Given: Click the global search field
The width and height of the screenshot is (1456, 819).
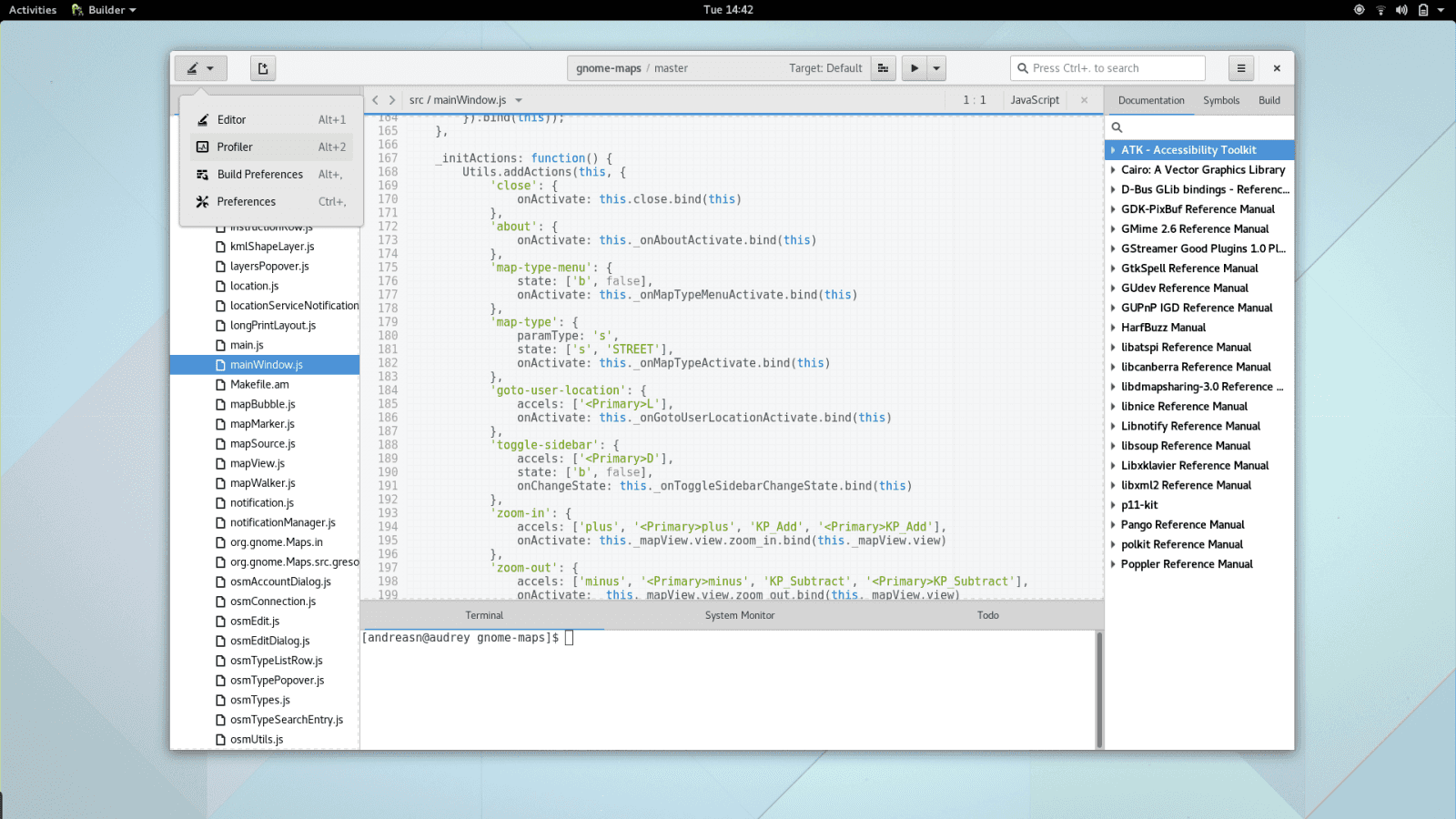Looking at the screenshot, I should (1107, 68).
